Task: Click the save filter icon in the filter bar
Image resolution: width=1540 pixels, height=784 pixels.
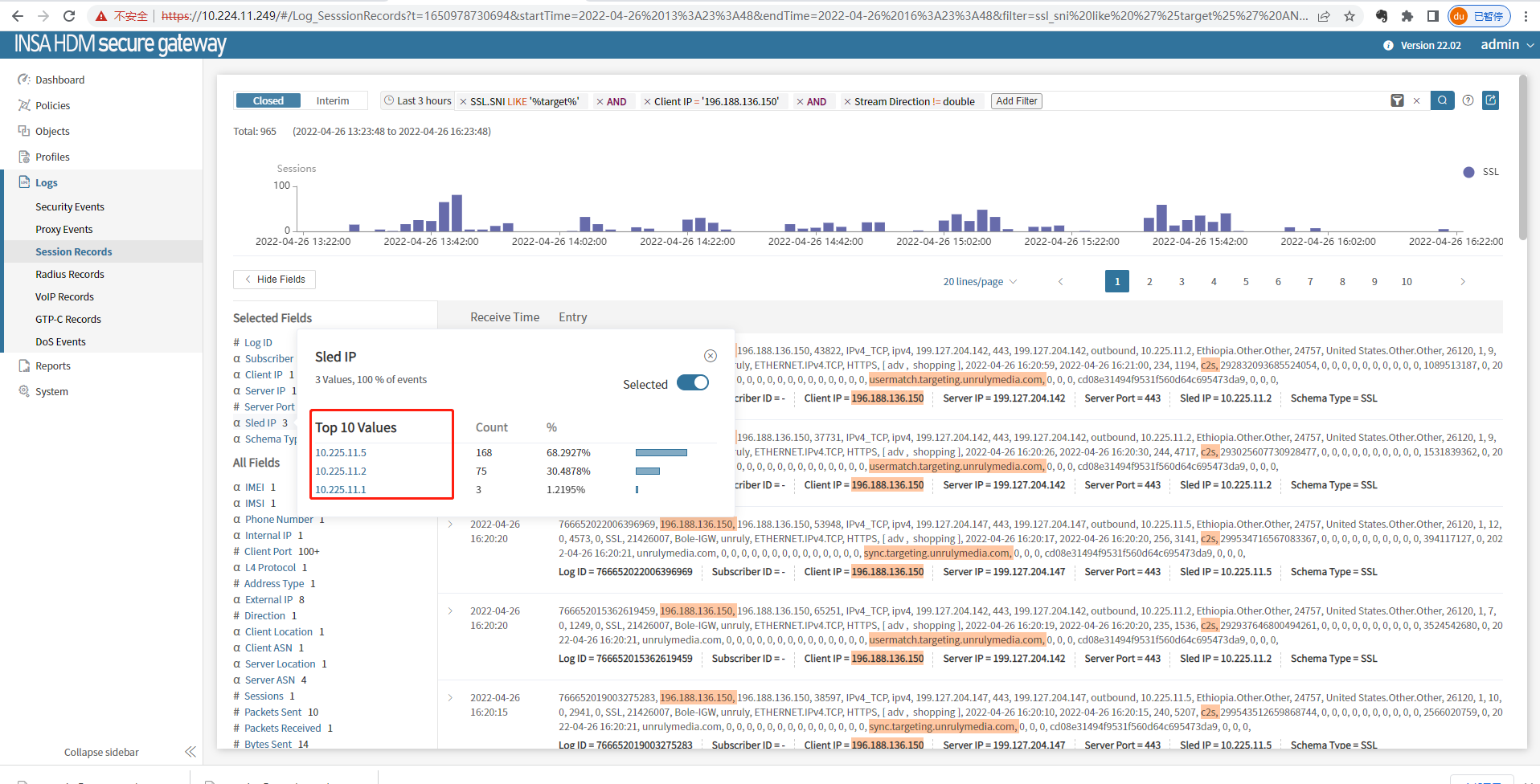Action: [x=1397, y=100]
